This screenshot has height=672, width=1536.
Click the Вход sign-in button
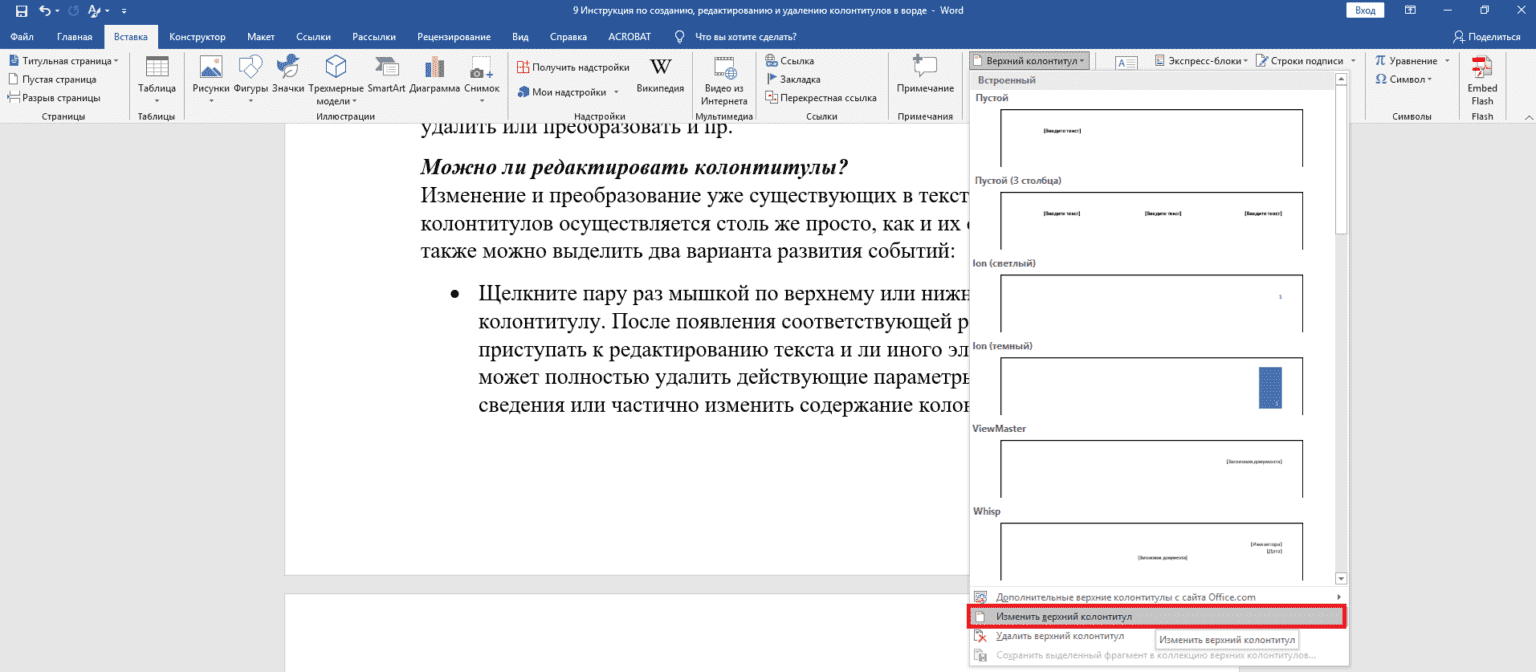pos(1365,10)
